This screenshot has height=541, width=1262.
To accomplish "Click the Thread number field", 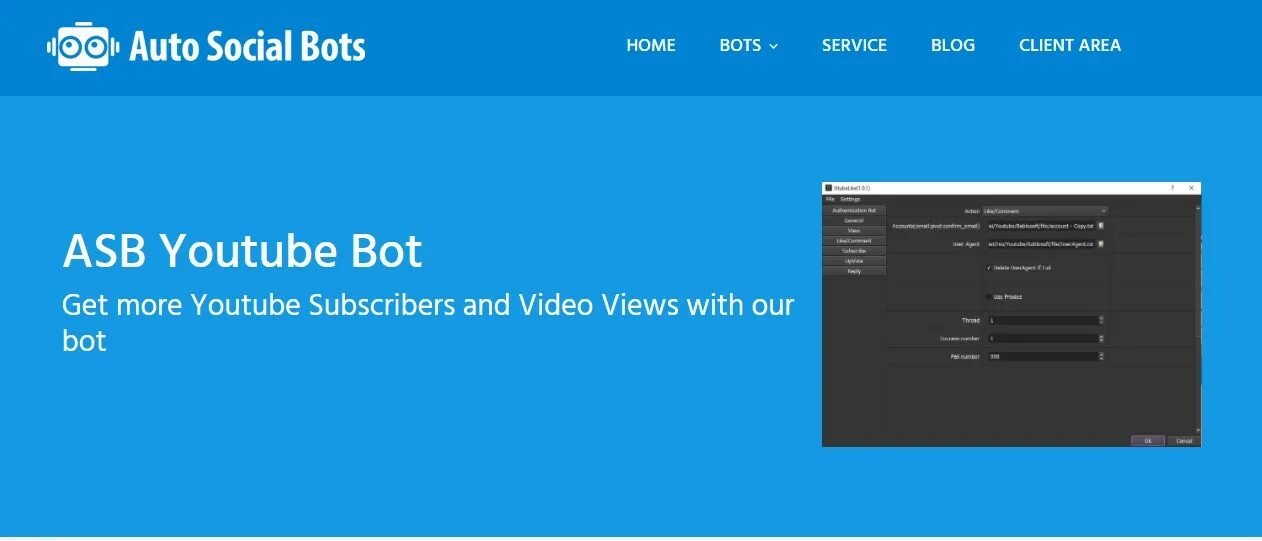I will coord(1041,320).
